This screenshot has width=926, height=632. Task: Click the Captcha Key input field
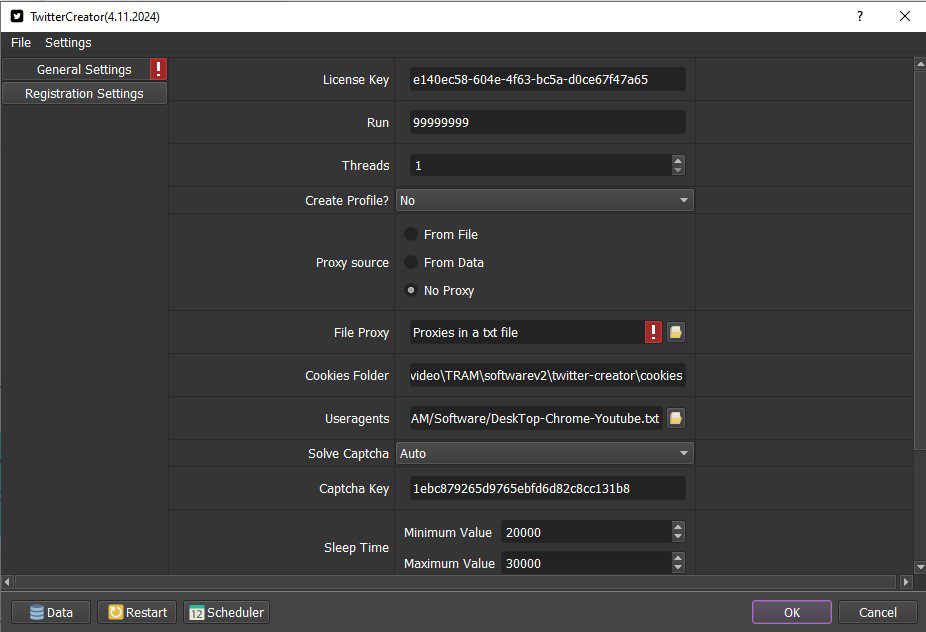547,488
